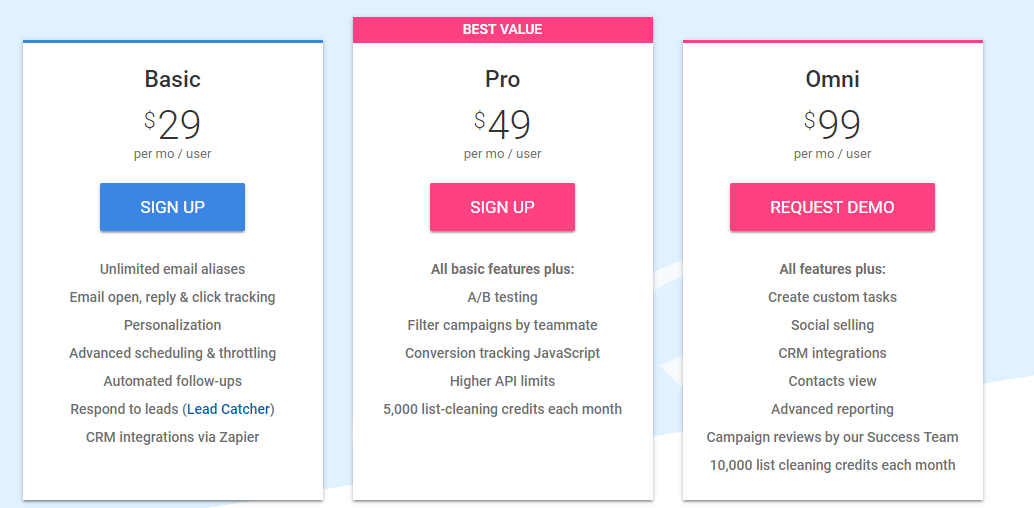Viewport: 1034px width, 508px height.
Task: Click the Best Value banner
Action: [x=502, y=30]
